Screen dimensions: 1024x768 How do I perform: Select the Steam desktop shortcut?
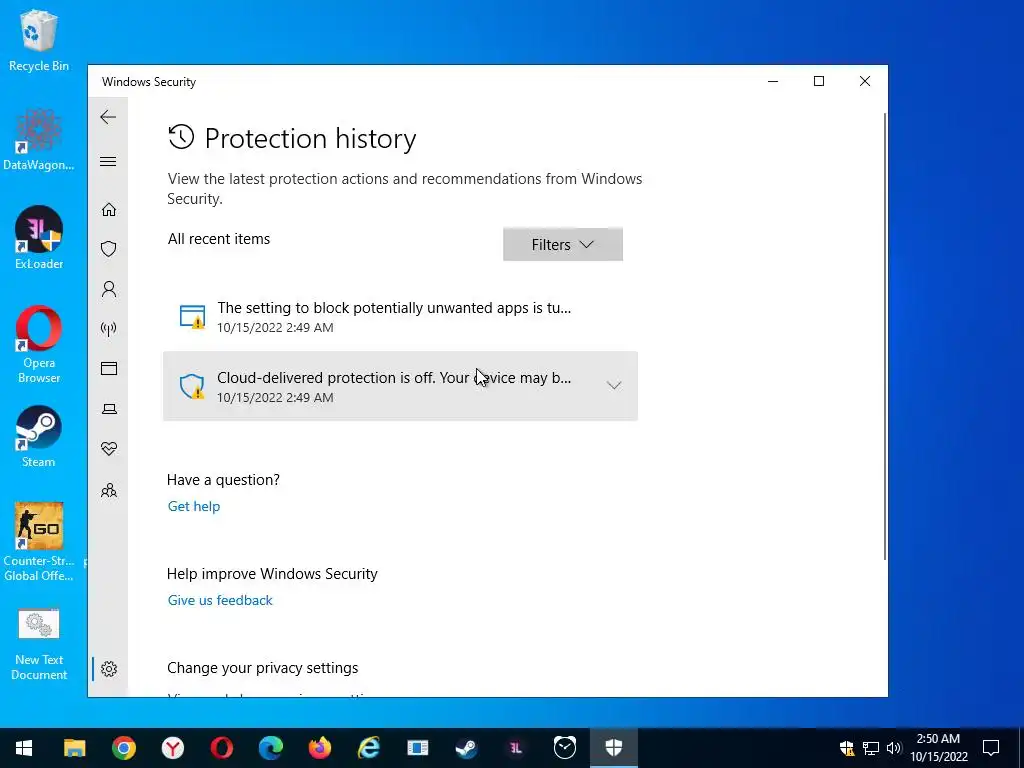click(39, 437)
